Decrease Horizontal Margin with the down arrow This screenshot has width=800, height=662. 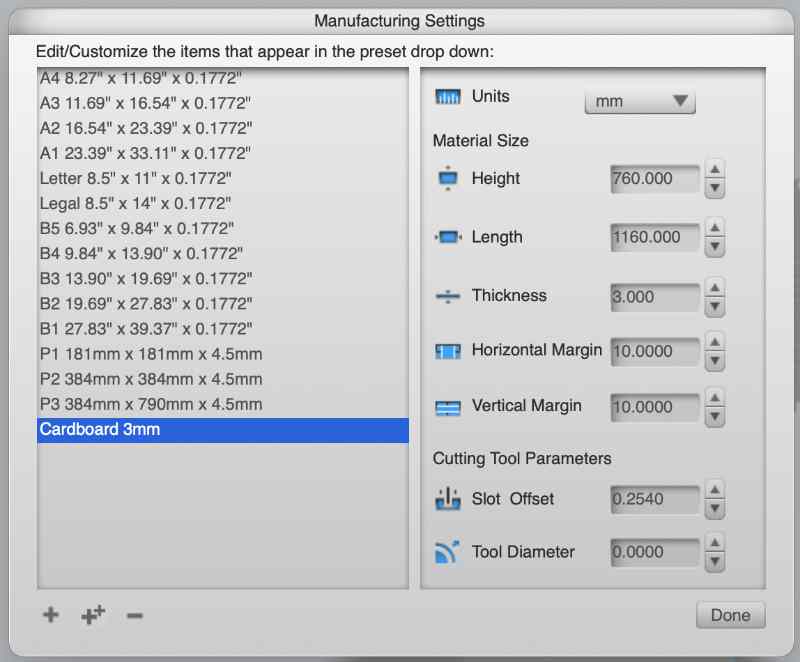[x=714, y=361]
